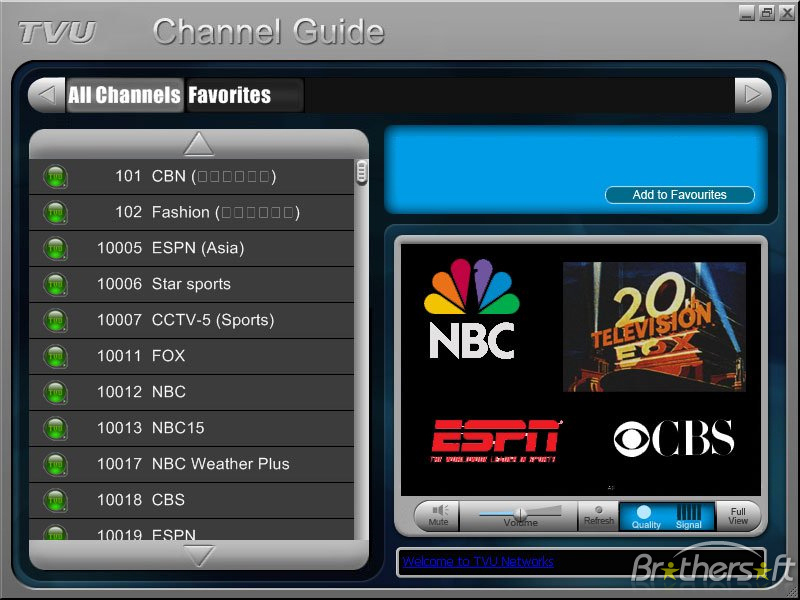The image size is (800, 600).
Task: Restore the Channel Guide window size
Action: (767, 13)
